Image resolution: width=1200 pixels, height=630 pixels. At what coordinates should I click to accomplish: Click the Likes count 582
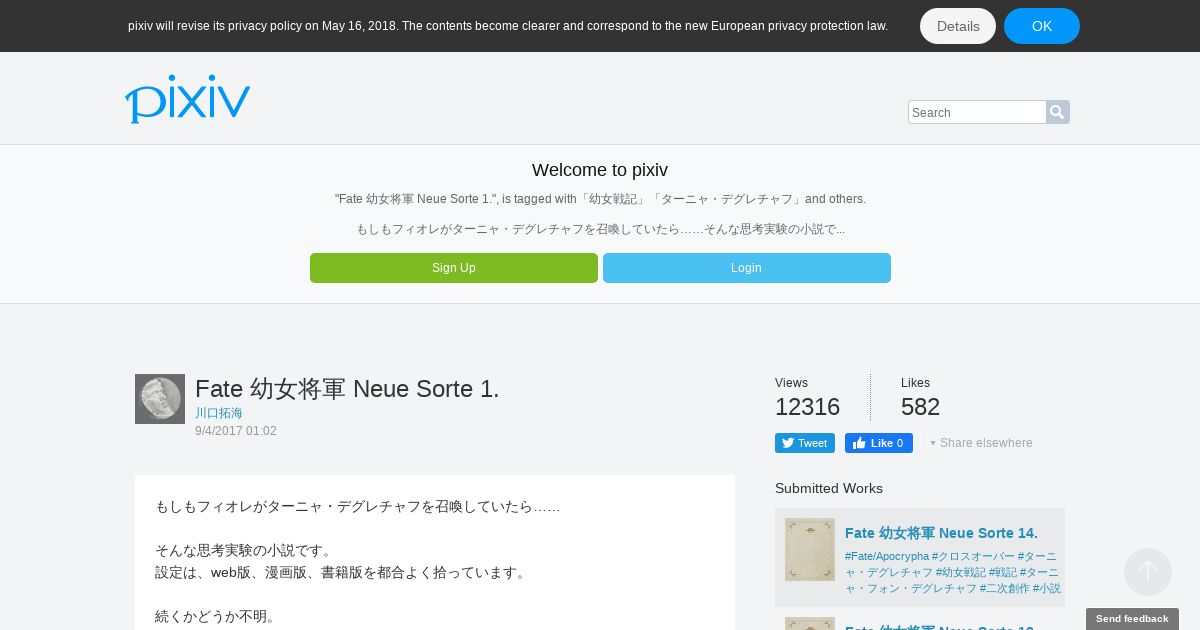920,407
